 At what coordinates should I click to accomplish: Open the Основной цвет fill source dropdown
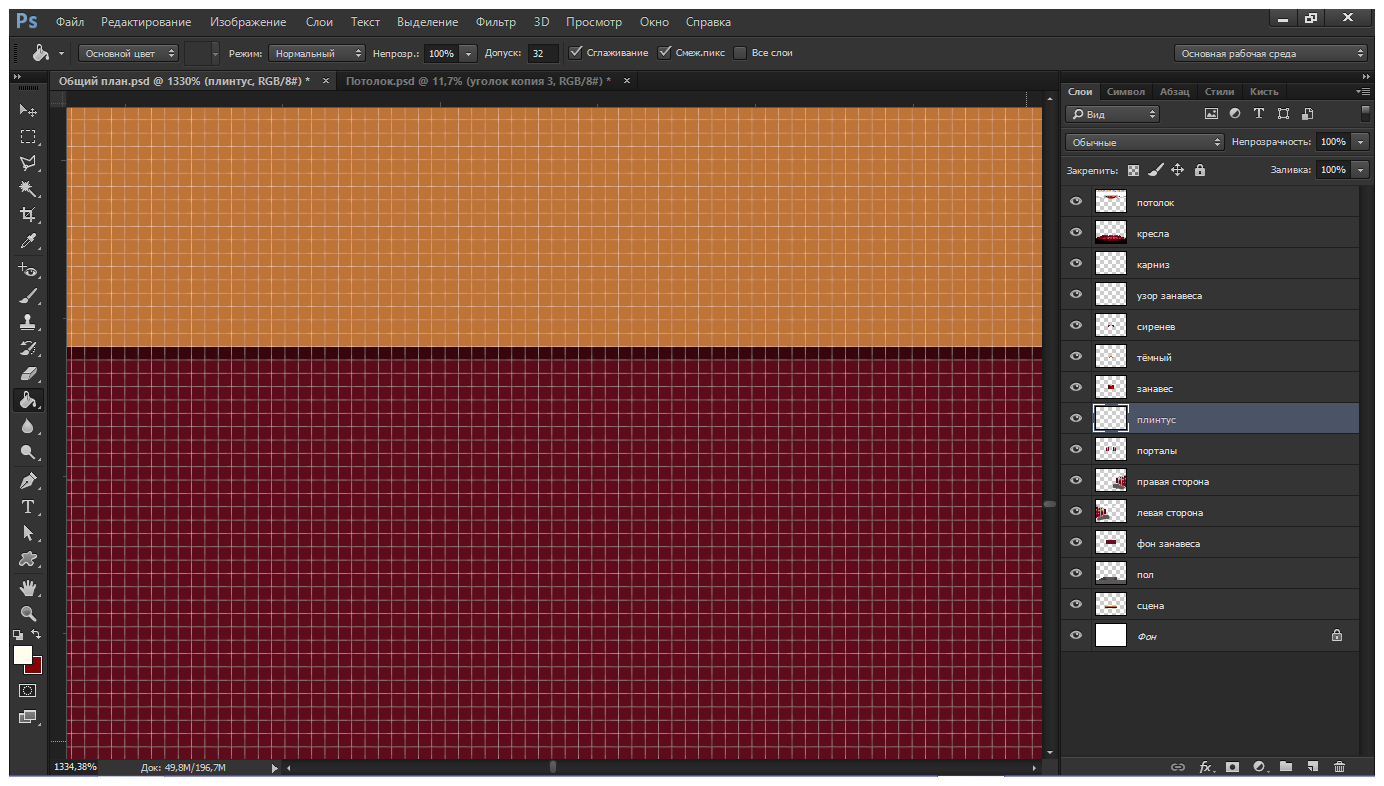click(x=128, y=53)
